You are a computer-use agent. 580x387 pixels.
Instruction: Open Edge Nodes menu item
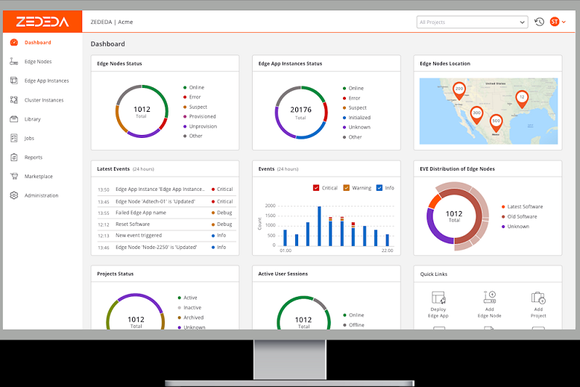point(38,61)
